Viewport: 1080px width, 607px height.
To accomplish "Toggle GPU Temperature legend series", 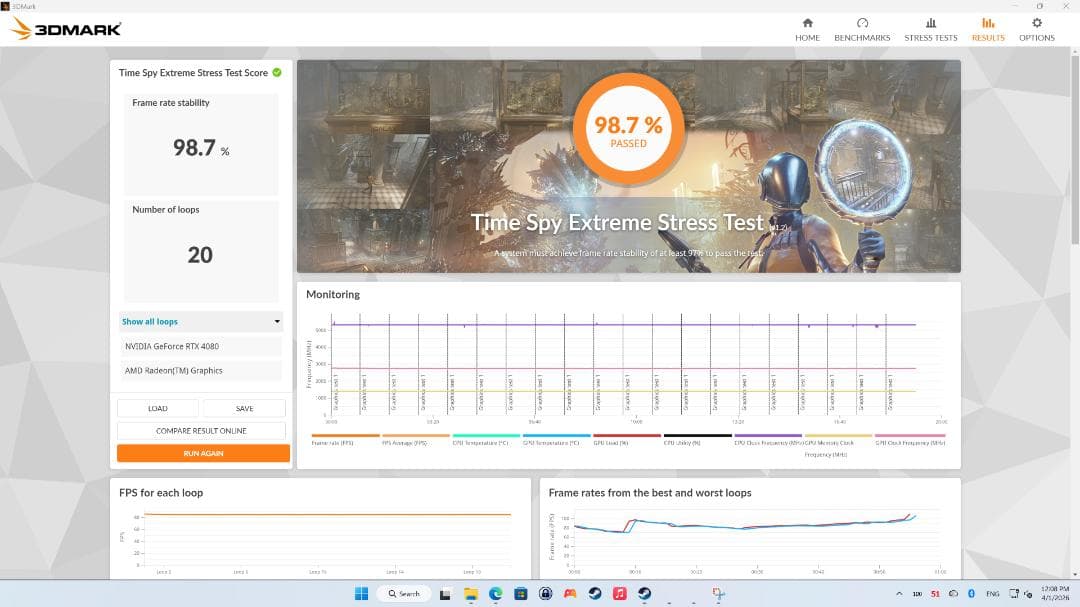I will pyautogui.click(x=557, y=440).
